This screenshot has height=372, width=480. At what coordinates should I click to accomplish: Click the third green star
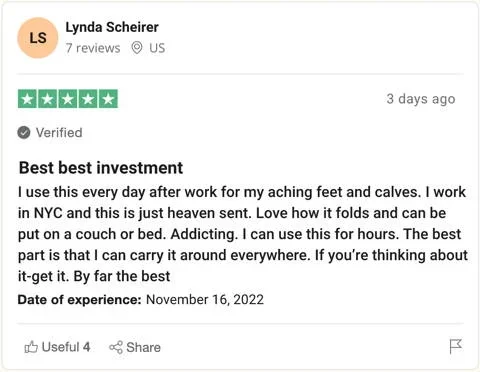68,99
